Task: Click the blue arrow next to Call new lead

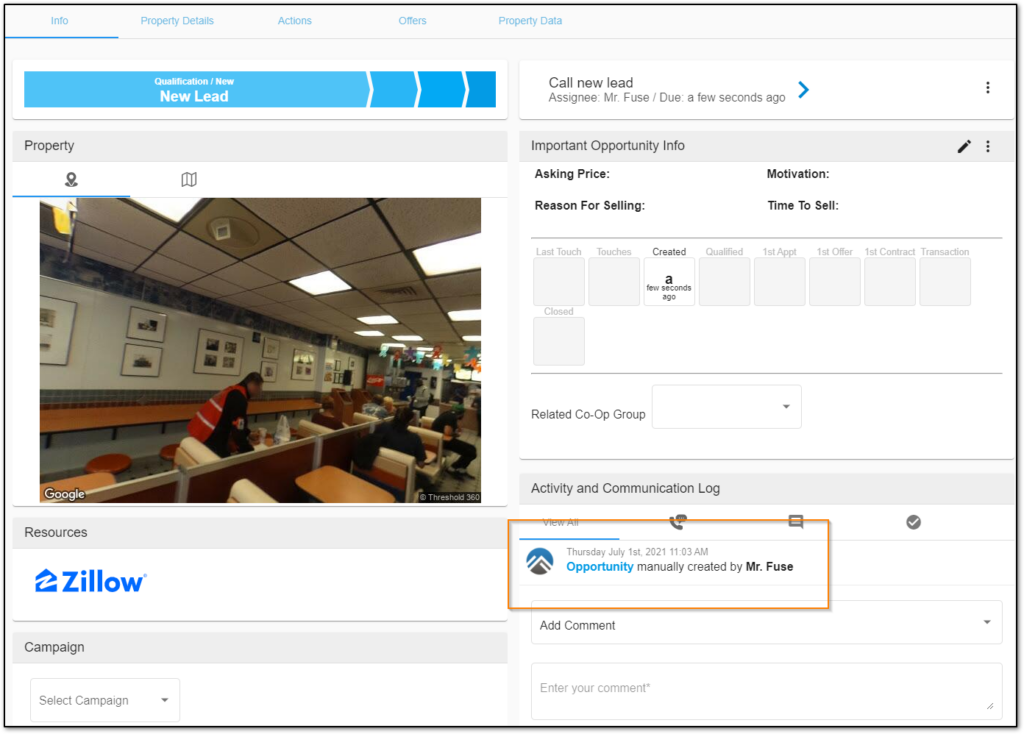Action: click(803, 90)
